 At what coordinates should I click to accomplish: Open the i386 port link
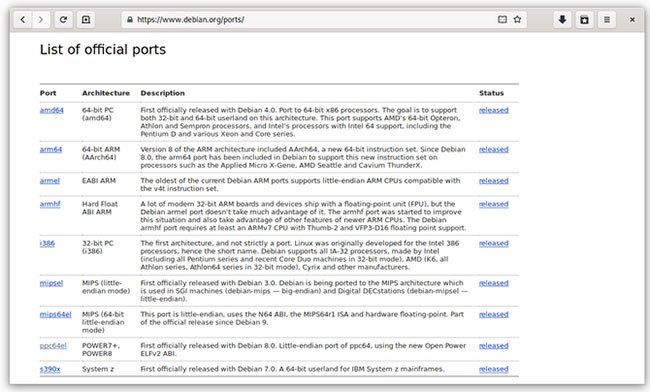[47, 243]
